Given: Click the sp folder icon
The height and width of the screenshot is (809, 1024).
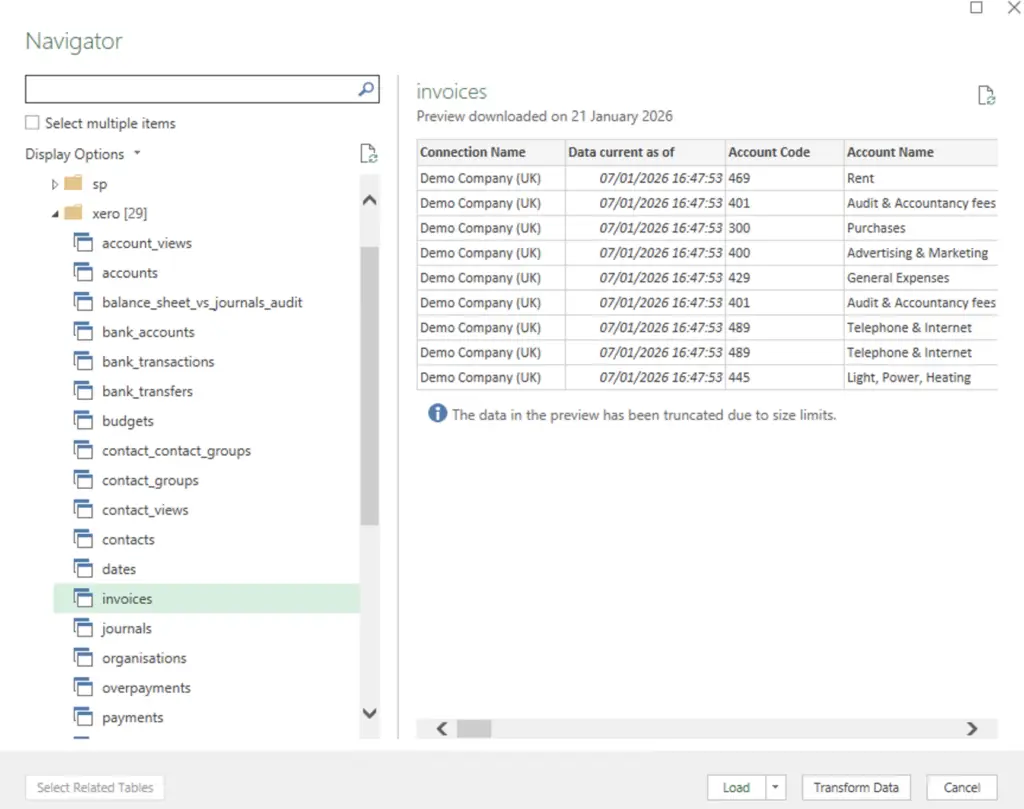Looking at the screenshot, I should coord(73,183).
